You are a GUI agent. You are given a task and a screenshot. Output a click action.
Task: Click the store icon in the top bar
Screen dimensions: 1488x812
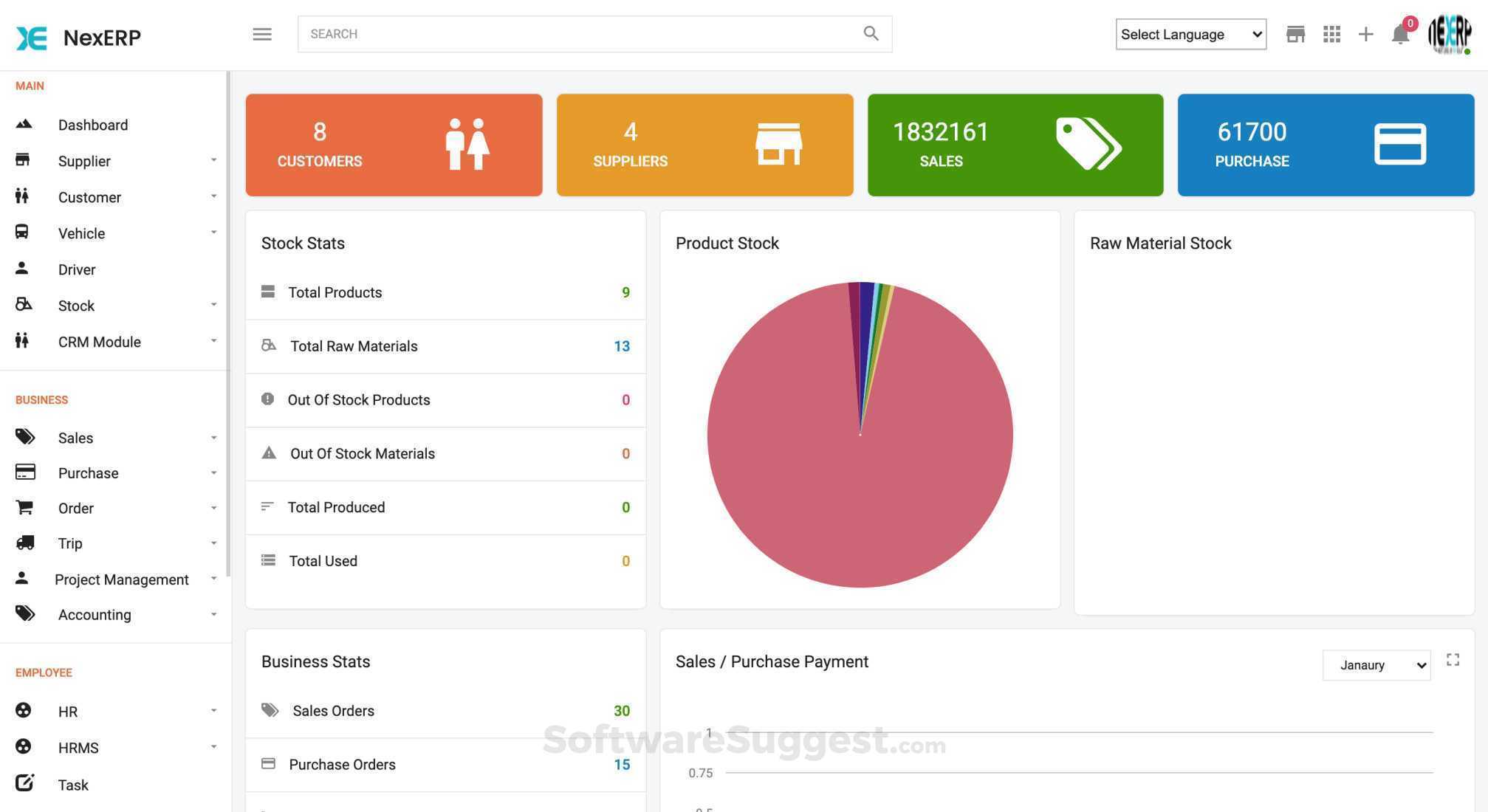1295,34
